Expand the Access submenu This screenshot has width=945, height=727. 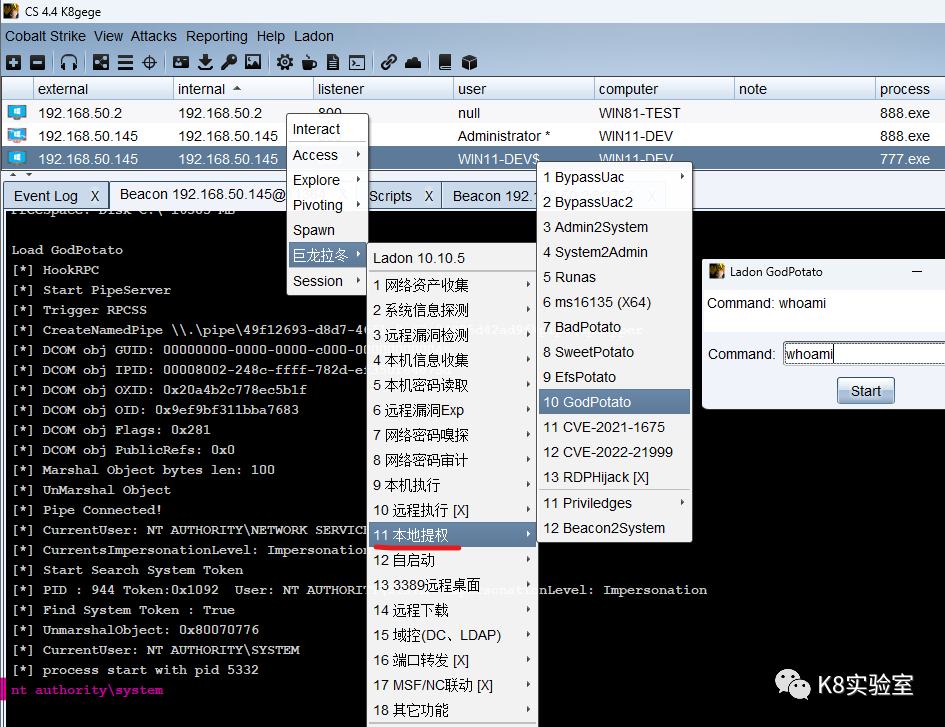click(x=327, y=155)
